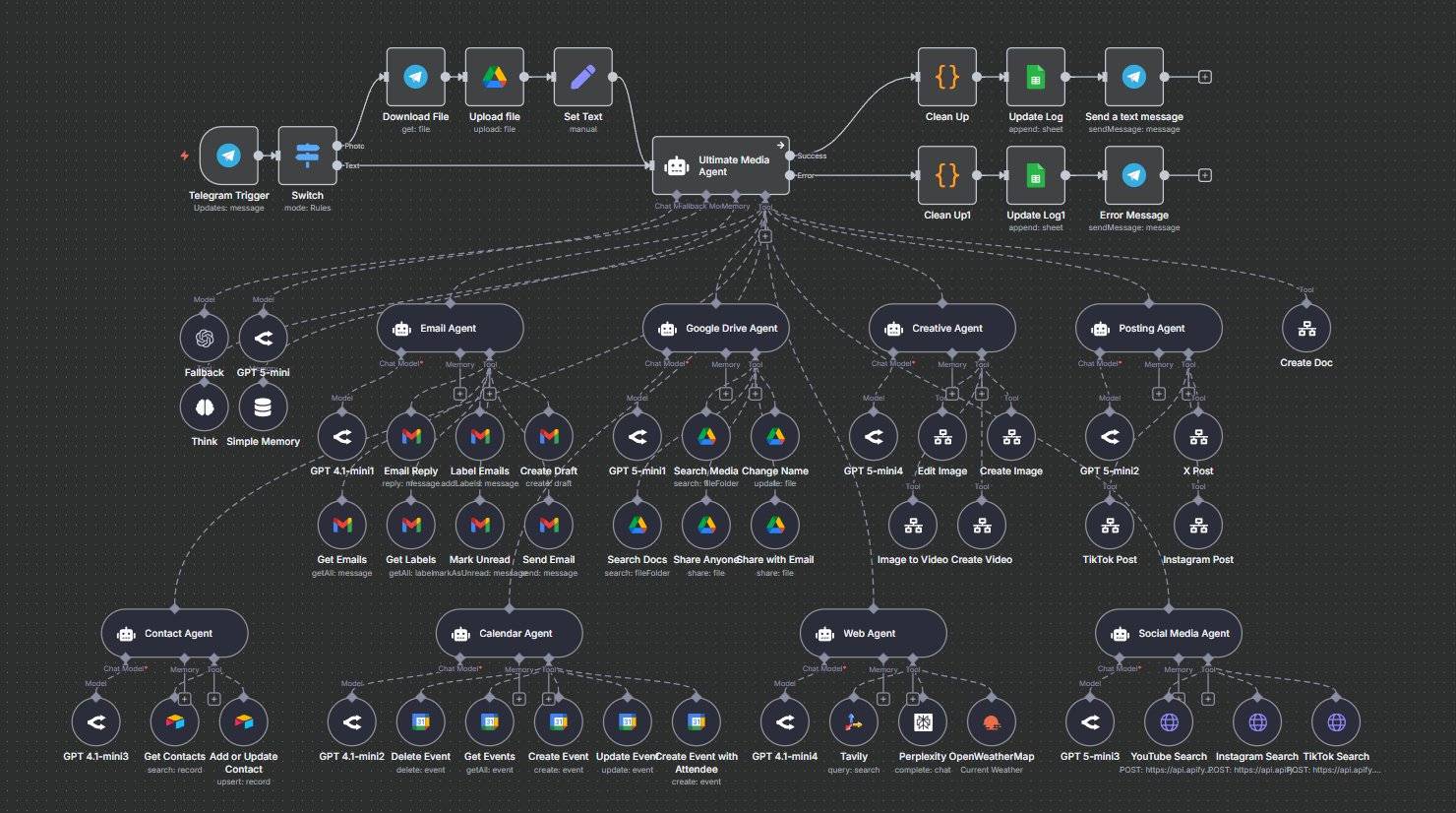Open the Create Event with Attendee node
The image size is (1456, 813).
tap(697, 721)
